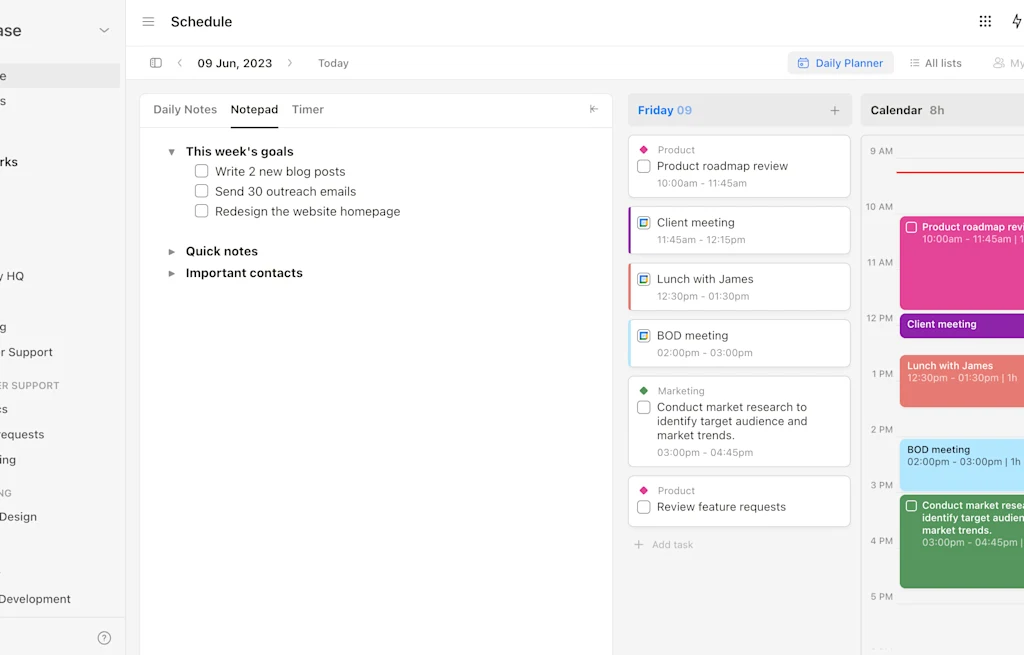Click calendar icon on BOD meeting card

tap(643, 336)
